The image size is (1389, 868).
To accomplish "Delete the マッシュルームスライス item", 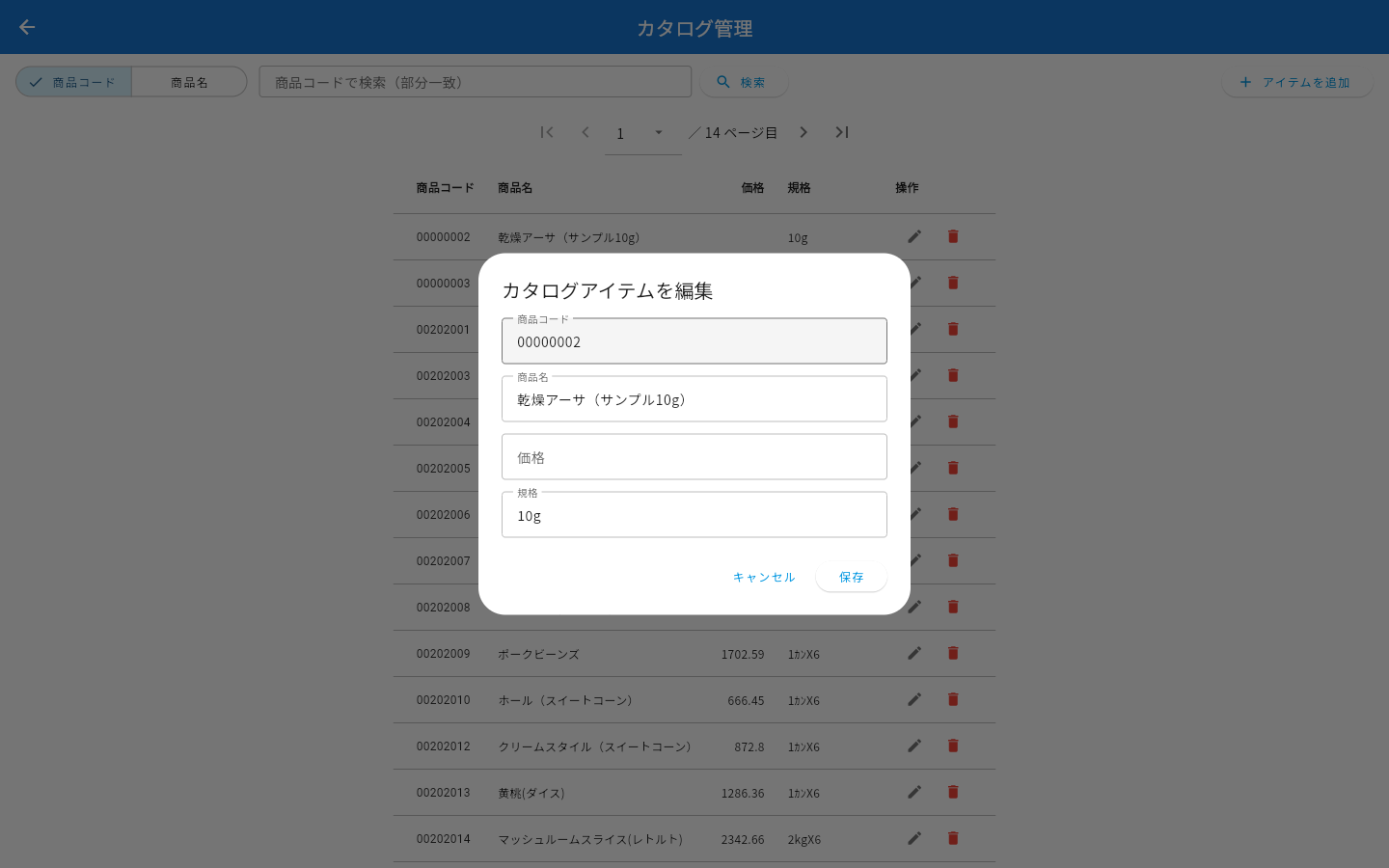I will [953, 838].
